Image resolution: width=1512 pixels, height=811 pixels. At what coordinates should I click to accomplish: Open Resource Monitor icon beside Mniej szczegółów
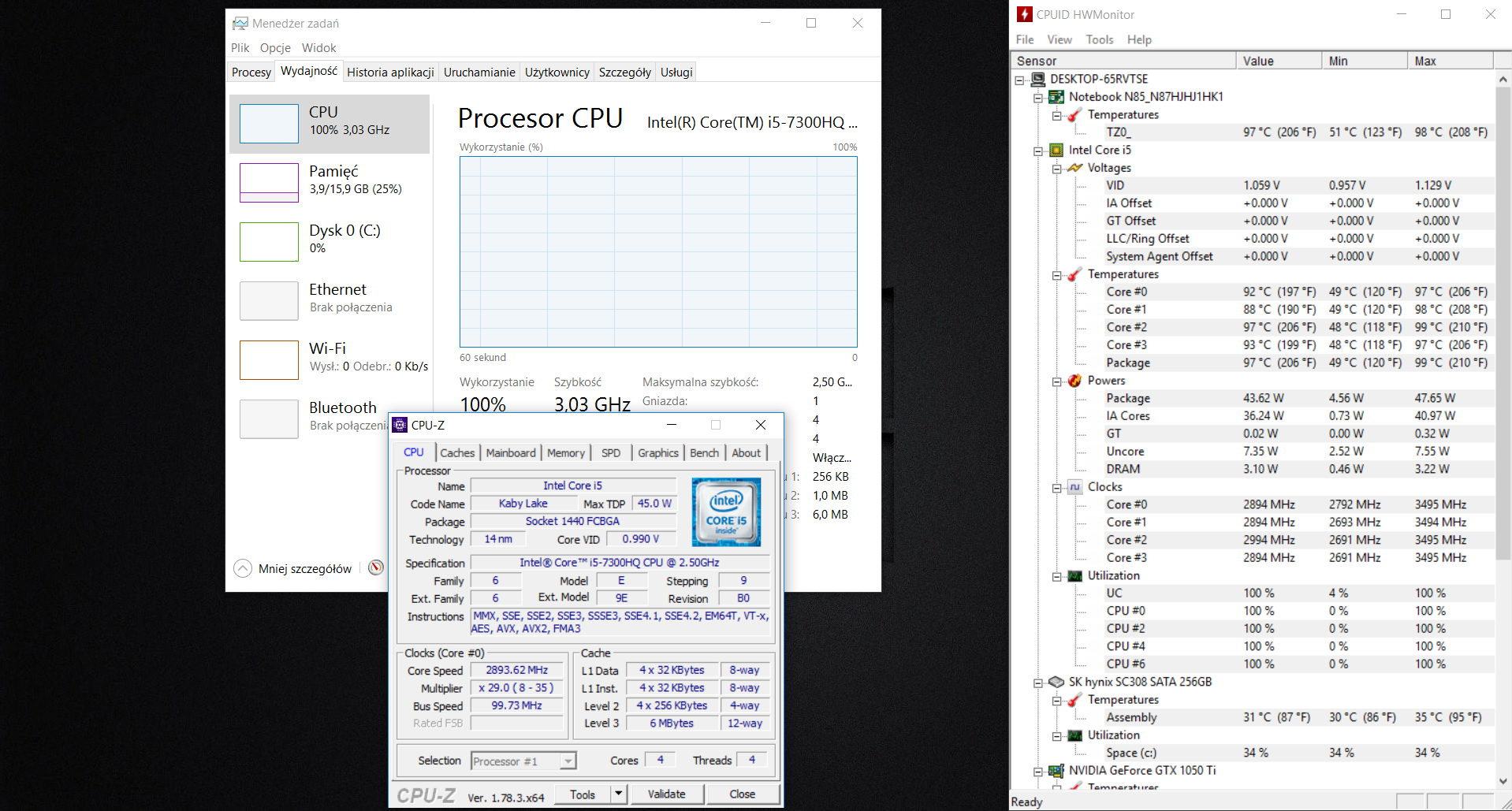[x=377, y=567]
